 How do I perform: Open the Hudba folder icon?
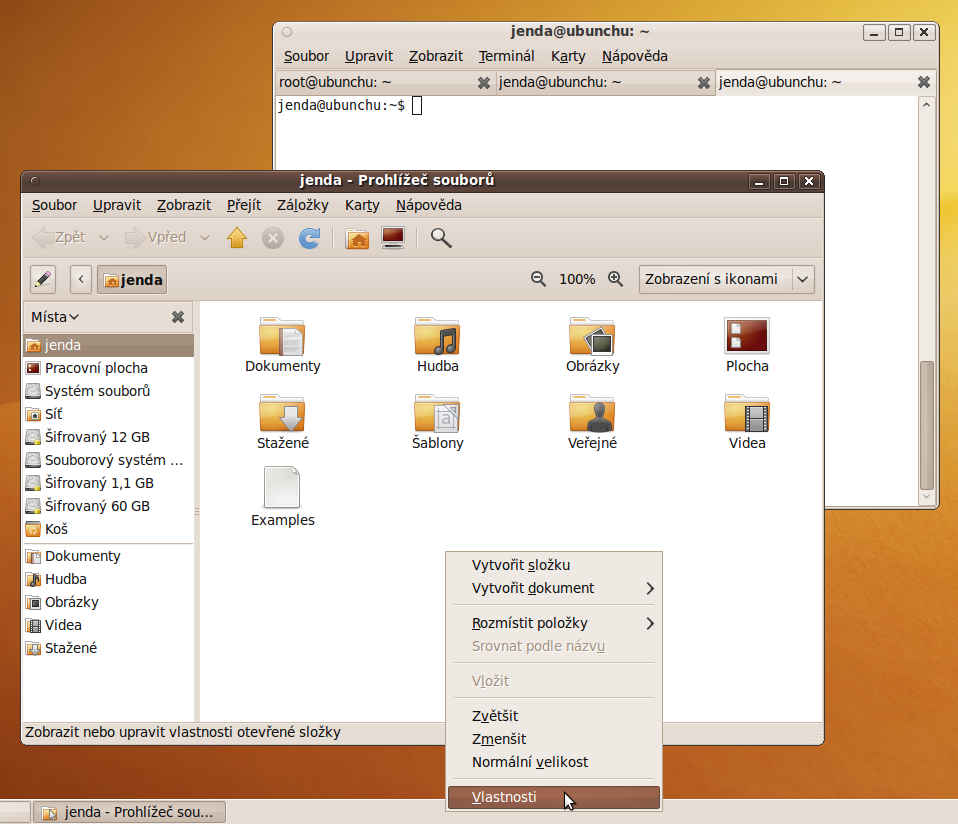tap(437, 337)
